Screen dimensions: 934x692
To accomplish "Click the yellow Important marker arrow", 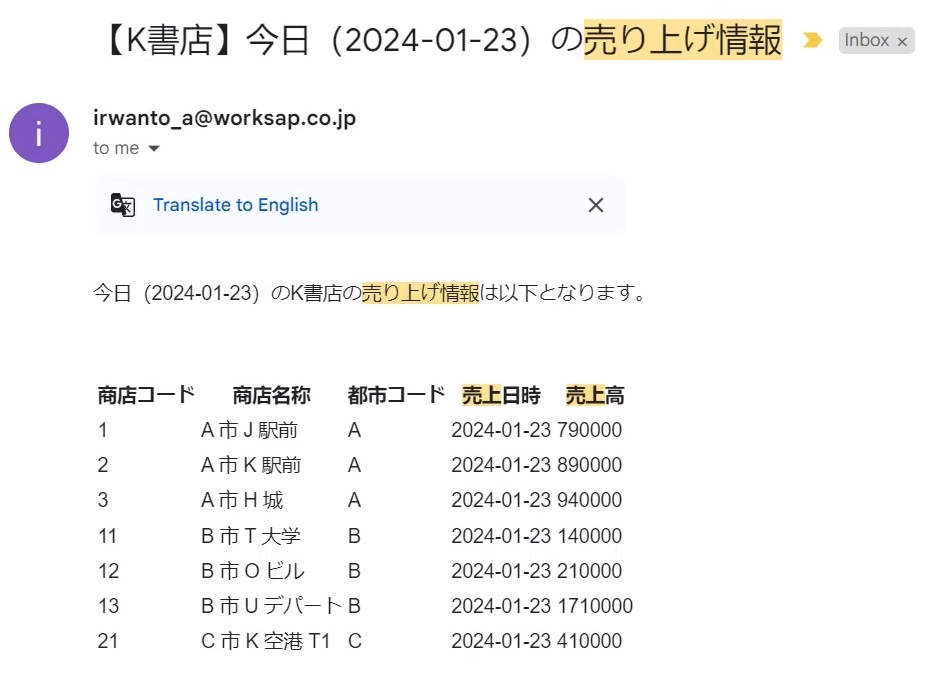I will [813, 40].
